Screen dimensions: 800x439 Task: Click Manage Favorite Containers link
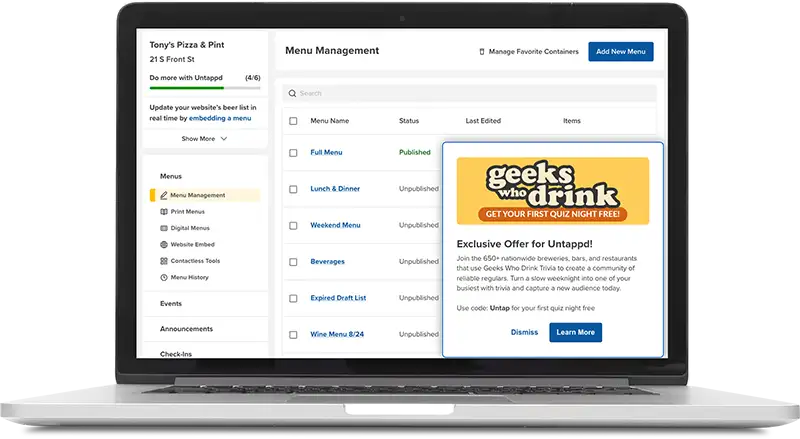point(534,52)
